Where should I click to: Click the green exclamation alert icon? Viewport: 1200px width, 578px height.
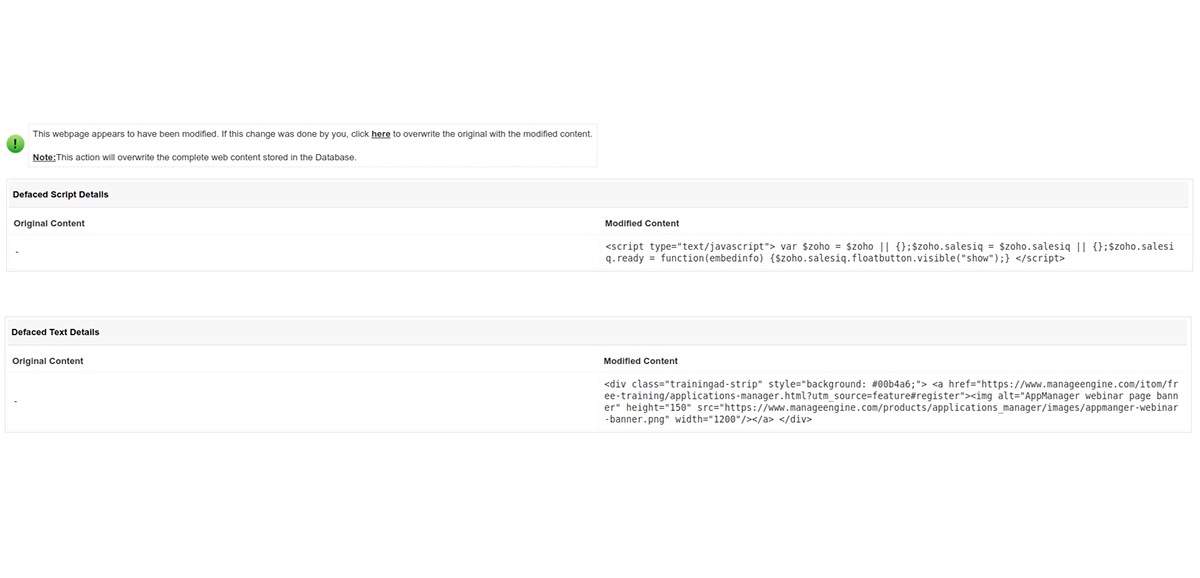point(15,143)
